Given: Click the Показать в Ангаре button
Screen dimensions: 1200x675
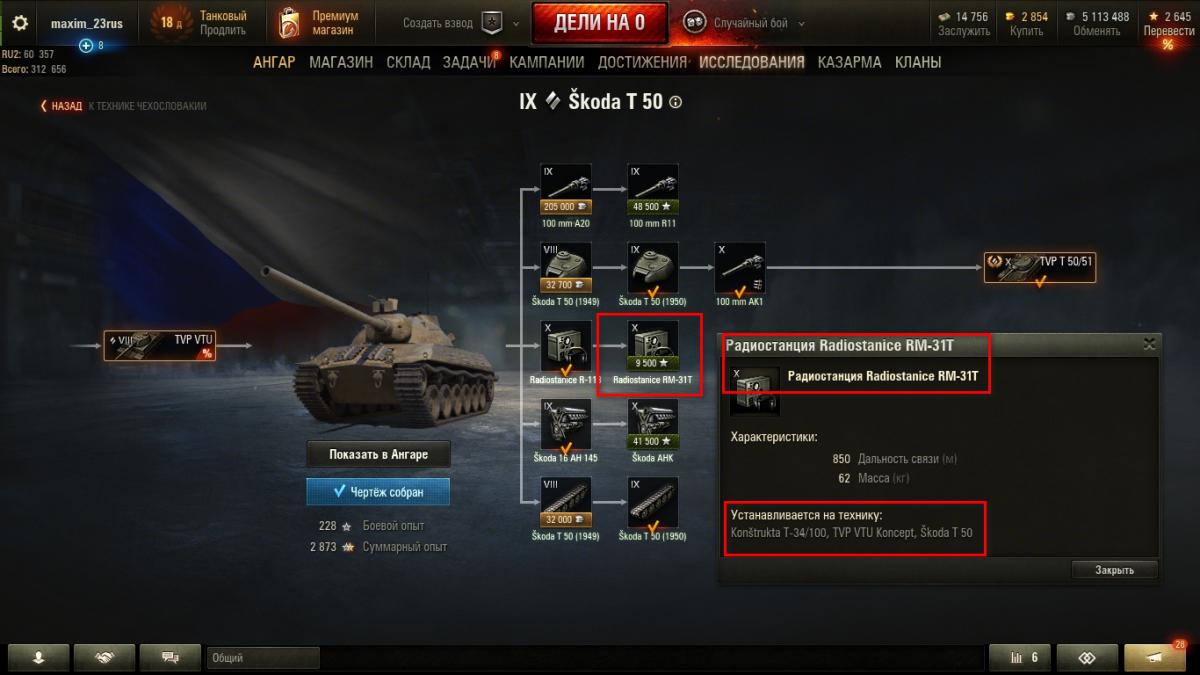Looking at the screenshot, I should pos(378,454).
